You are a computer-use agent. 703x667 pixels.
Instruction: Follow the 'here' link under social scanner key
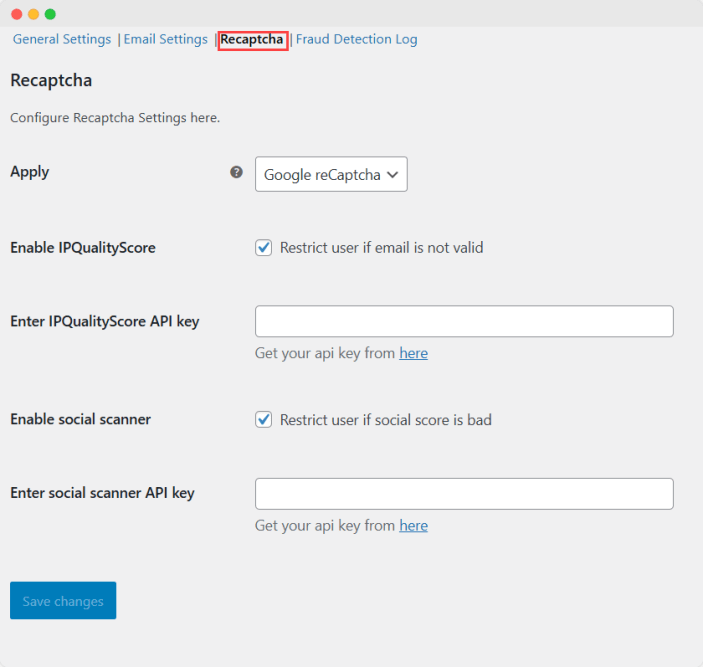pos(413,526)
